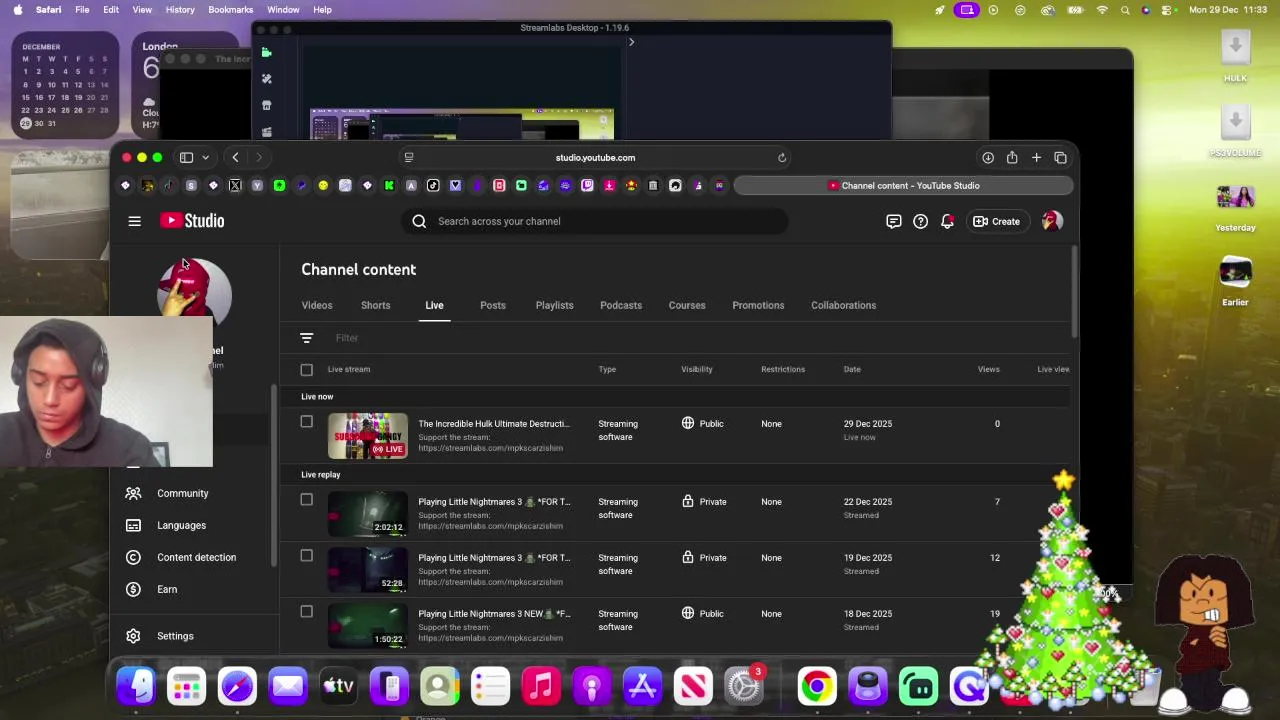Viewport: 1280px width, 720px height.
Task: Open the Bookmarks menu in menu bar
Action: (230, 9)
